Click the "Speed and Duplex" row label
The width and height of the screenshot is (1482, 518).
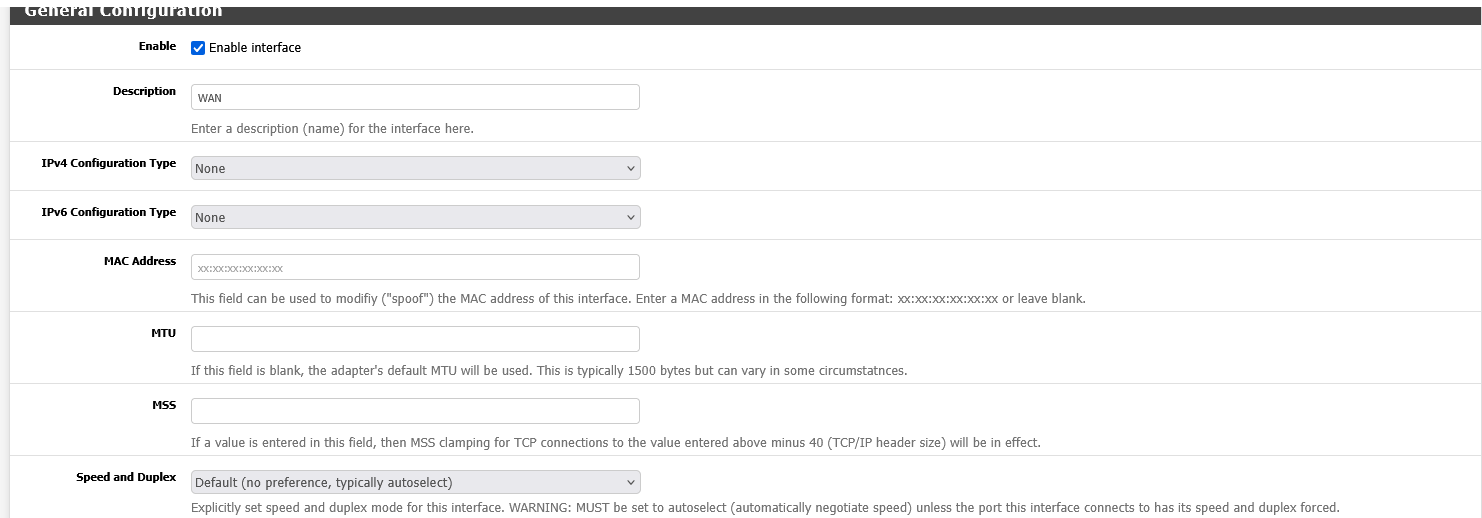point(126,477)
